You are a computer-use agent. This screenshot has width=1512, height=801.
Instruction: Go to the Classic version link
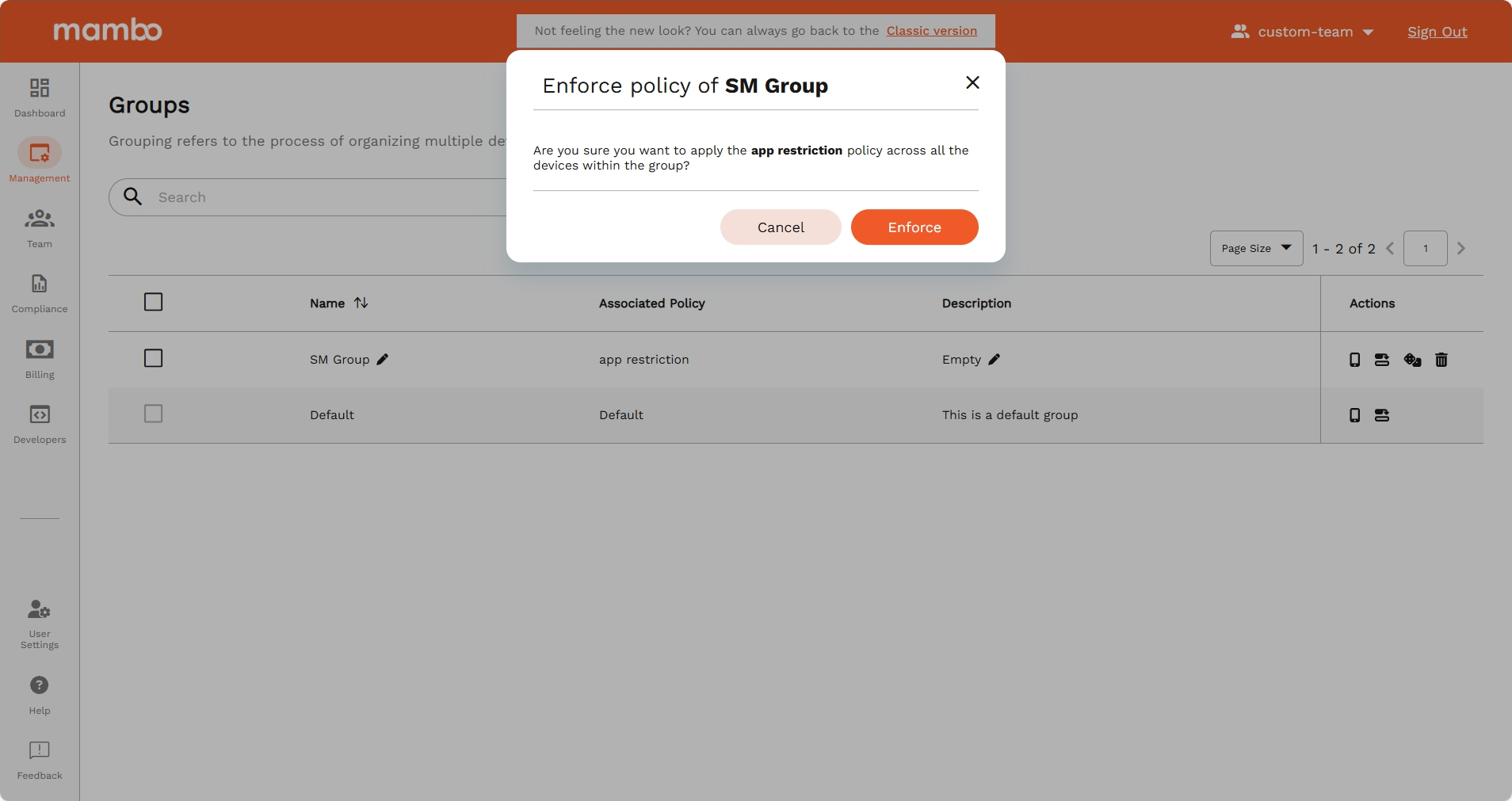point(932,31)
